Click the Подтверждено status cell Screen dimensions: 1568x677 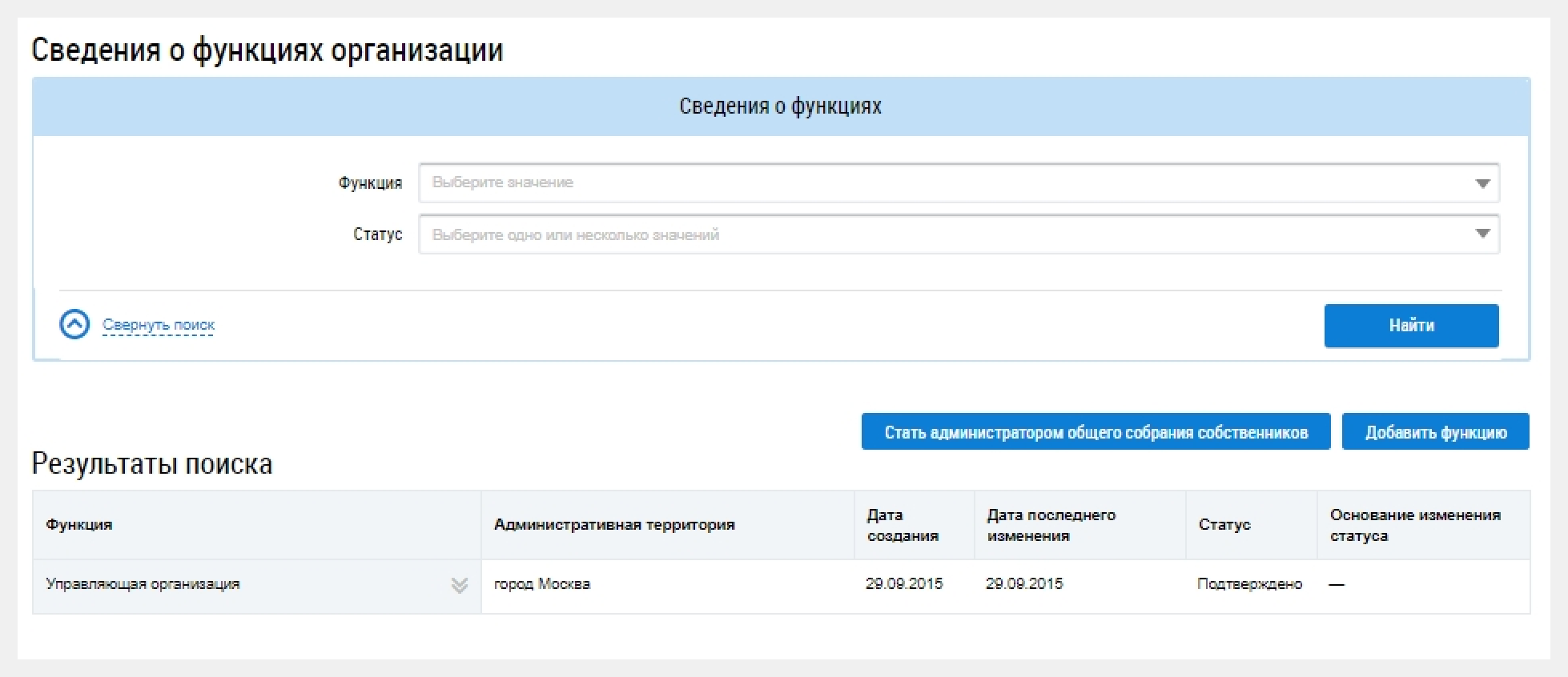click(1249, 584)
